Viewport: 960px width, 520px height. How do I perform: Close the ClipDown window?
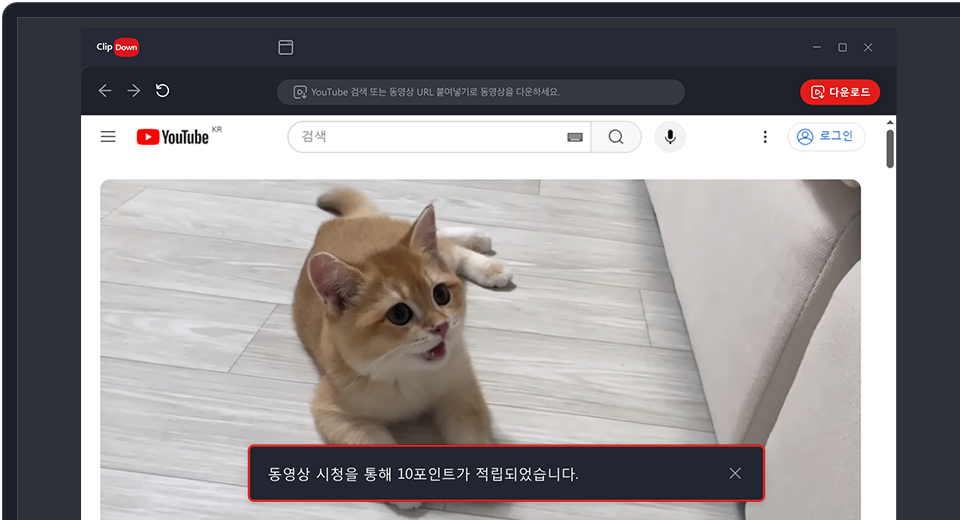click(x=868, y=47)
